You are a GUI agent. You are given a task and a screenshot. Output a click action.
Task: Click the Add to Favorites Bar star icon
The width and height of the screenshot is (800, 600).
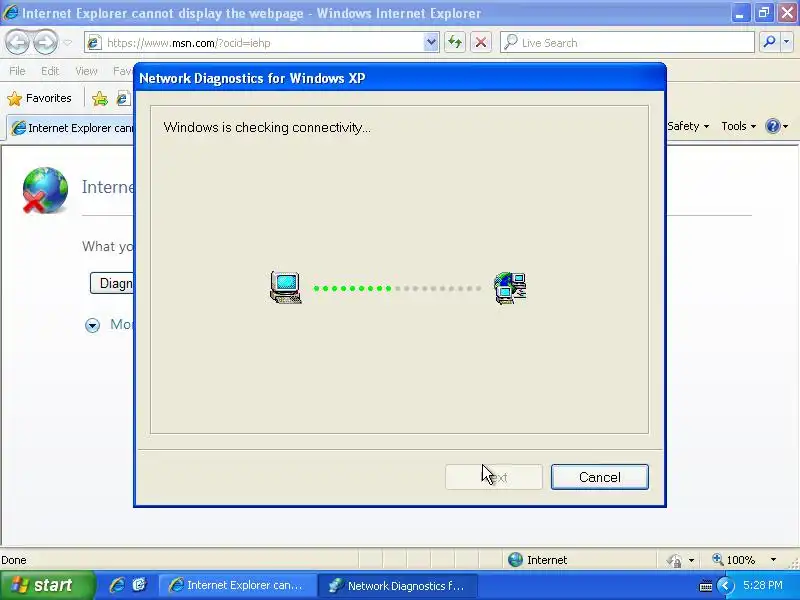click(x=100, y=98)
